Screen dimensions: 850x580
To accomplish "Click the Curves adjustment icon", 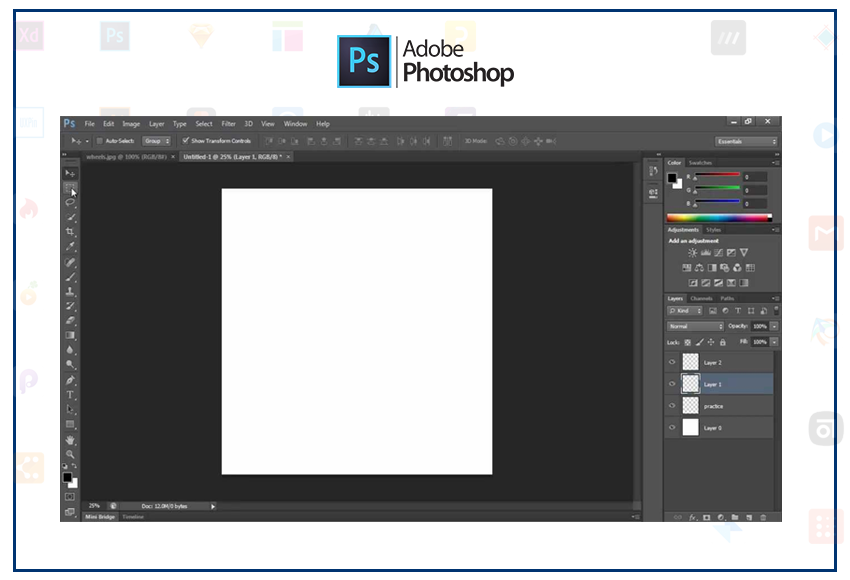I will pyautogui.click(x=718, y=253).
